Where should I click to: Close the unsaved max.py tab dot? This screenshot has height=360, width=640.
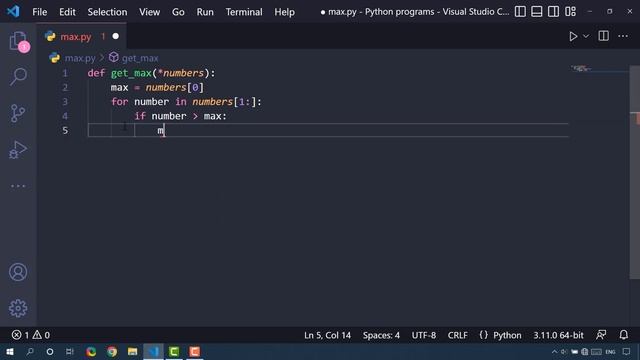(x=116, y=36)
